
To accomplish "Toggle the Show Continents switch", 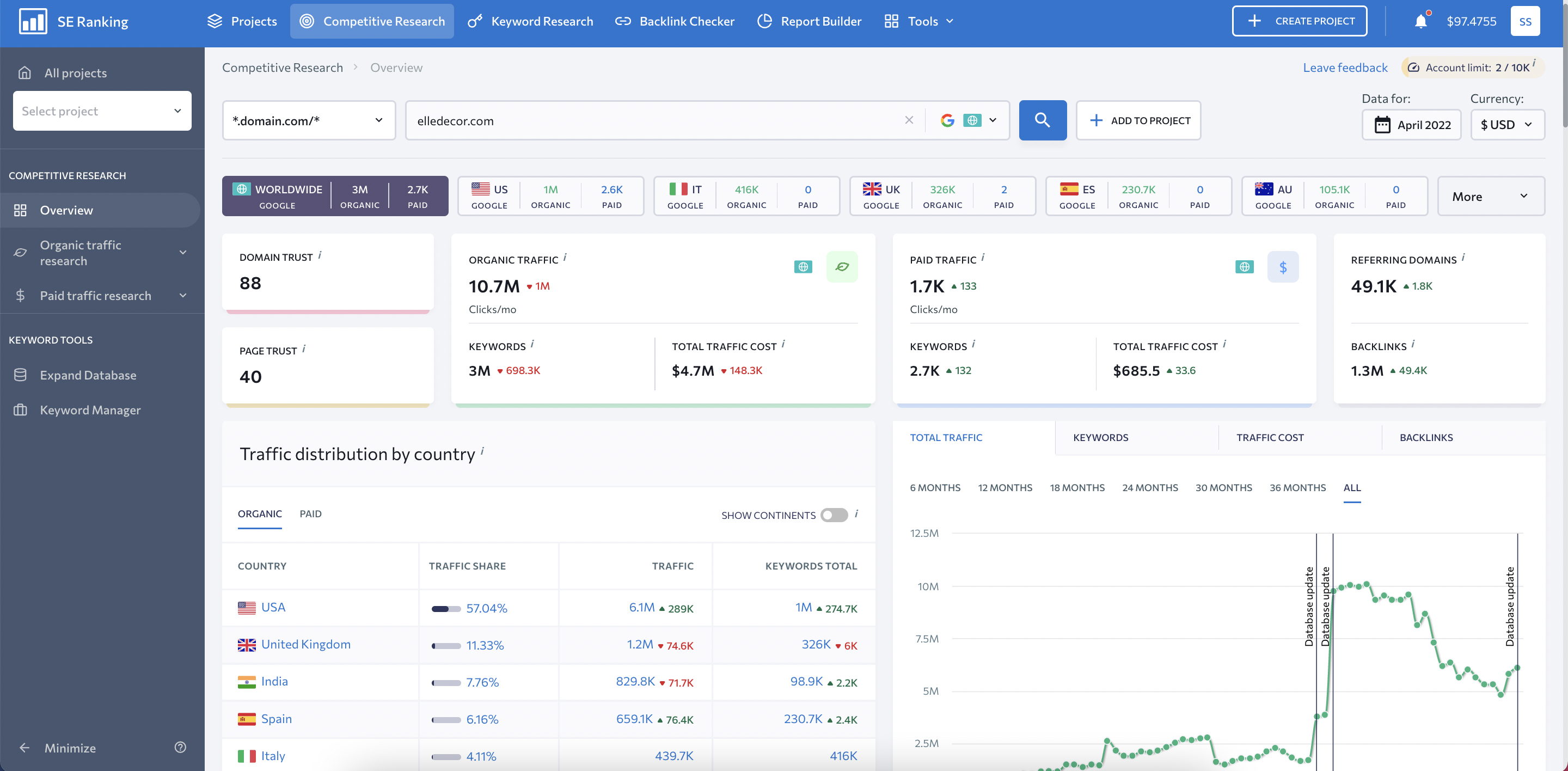I will click(834, 515).
